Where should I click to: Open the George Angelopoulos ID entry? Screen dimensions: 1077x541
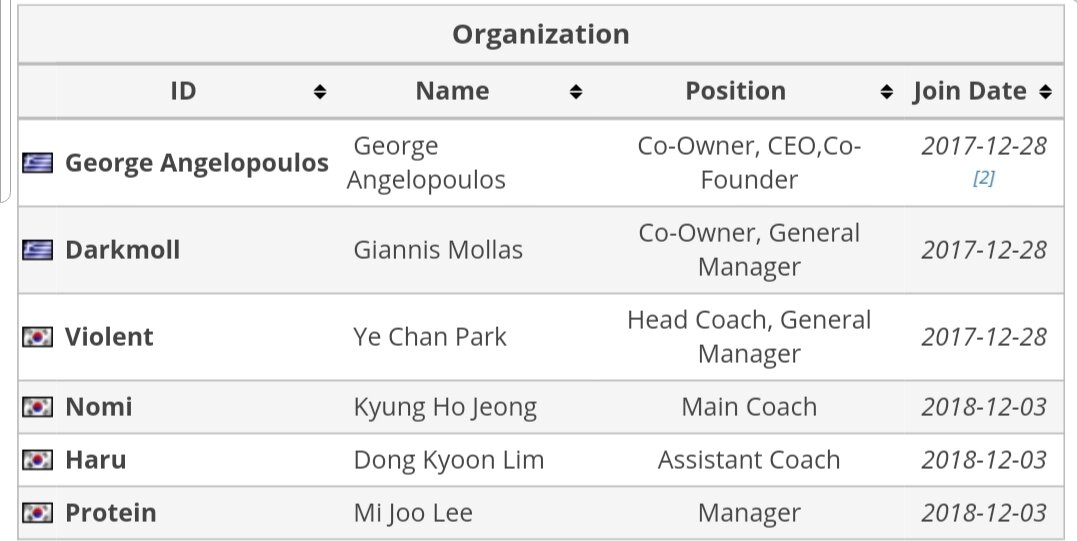(x=196, y=163)
